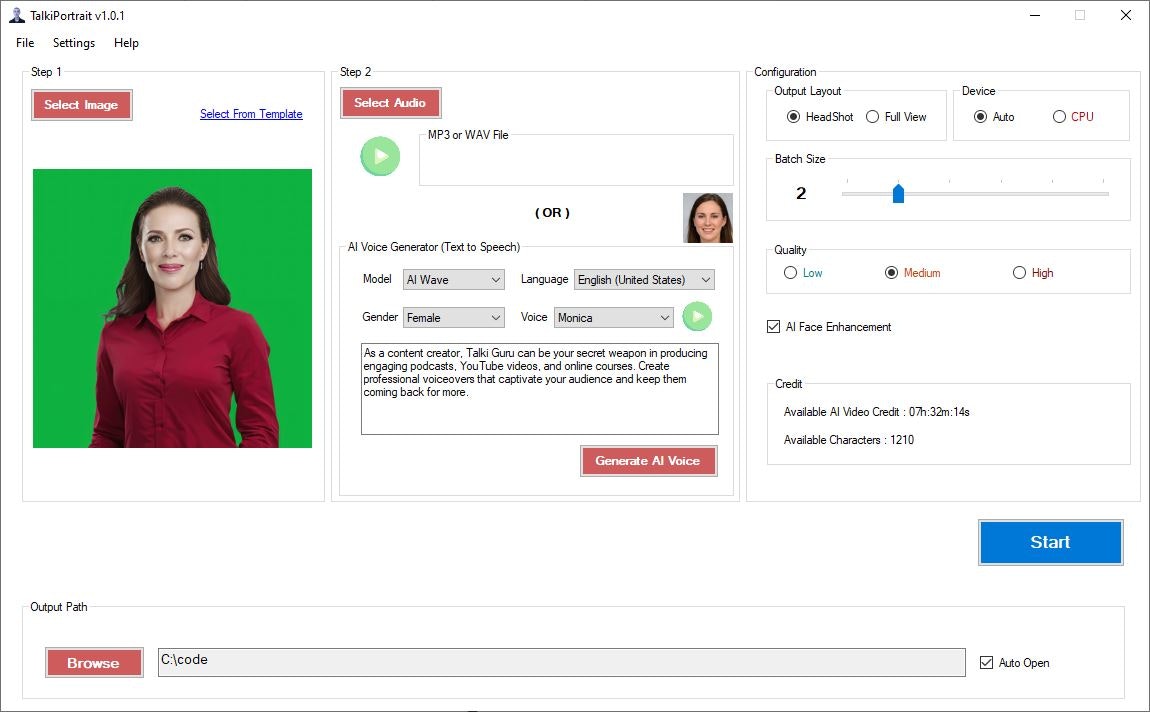
Task: Open the Help menu
Action: 126,43
